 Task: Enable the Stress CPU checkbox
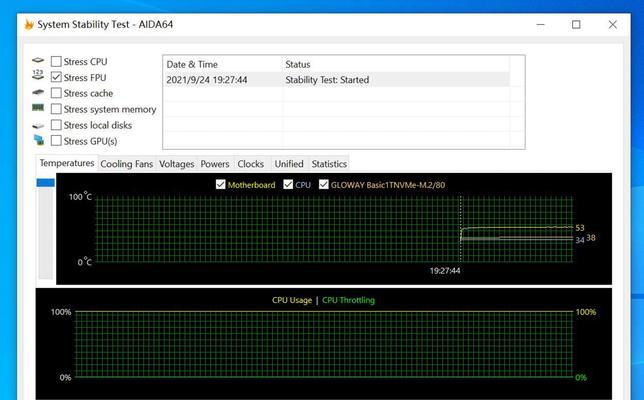click(x=56, y=62)
